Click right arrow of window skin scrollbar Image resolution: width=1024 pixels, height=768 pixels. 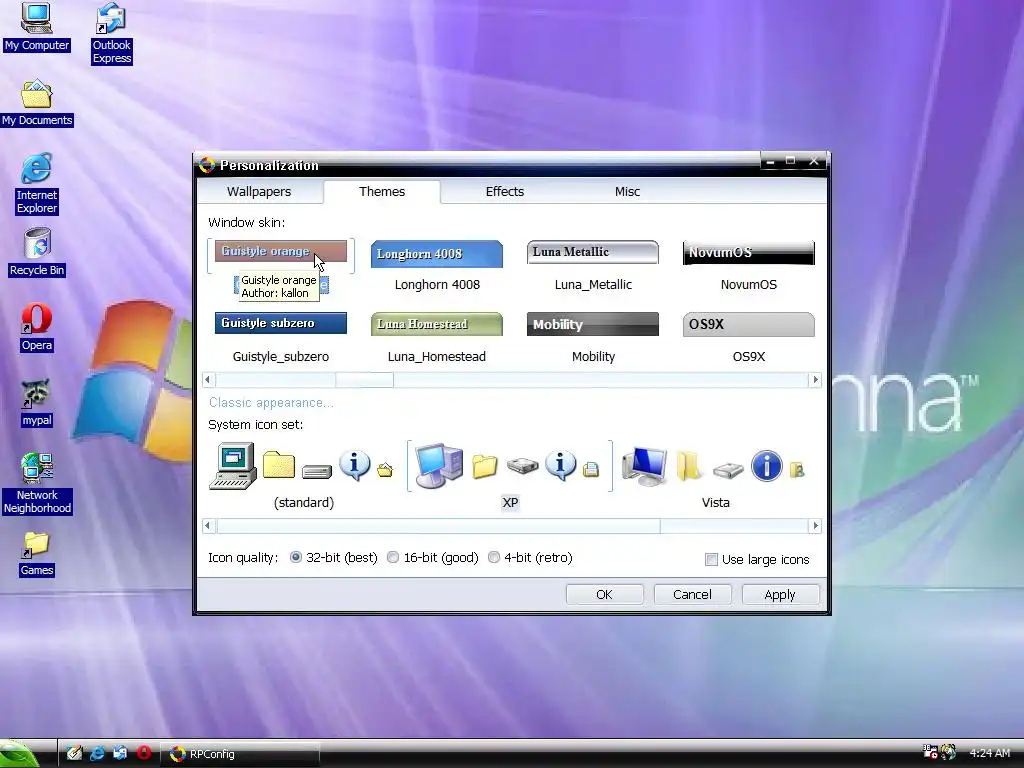814,379
